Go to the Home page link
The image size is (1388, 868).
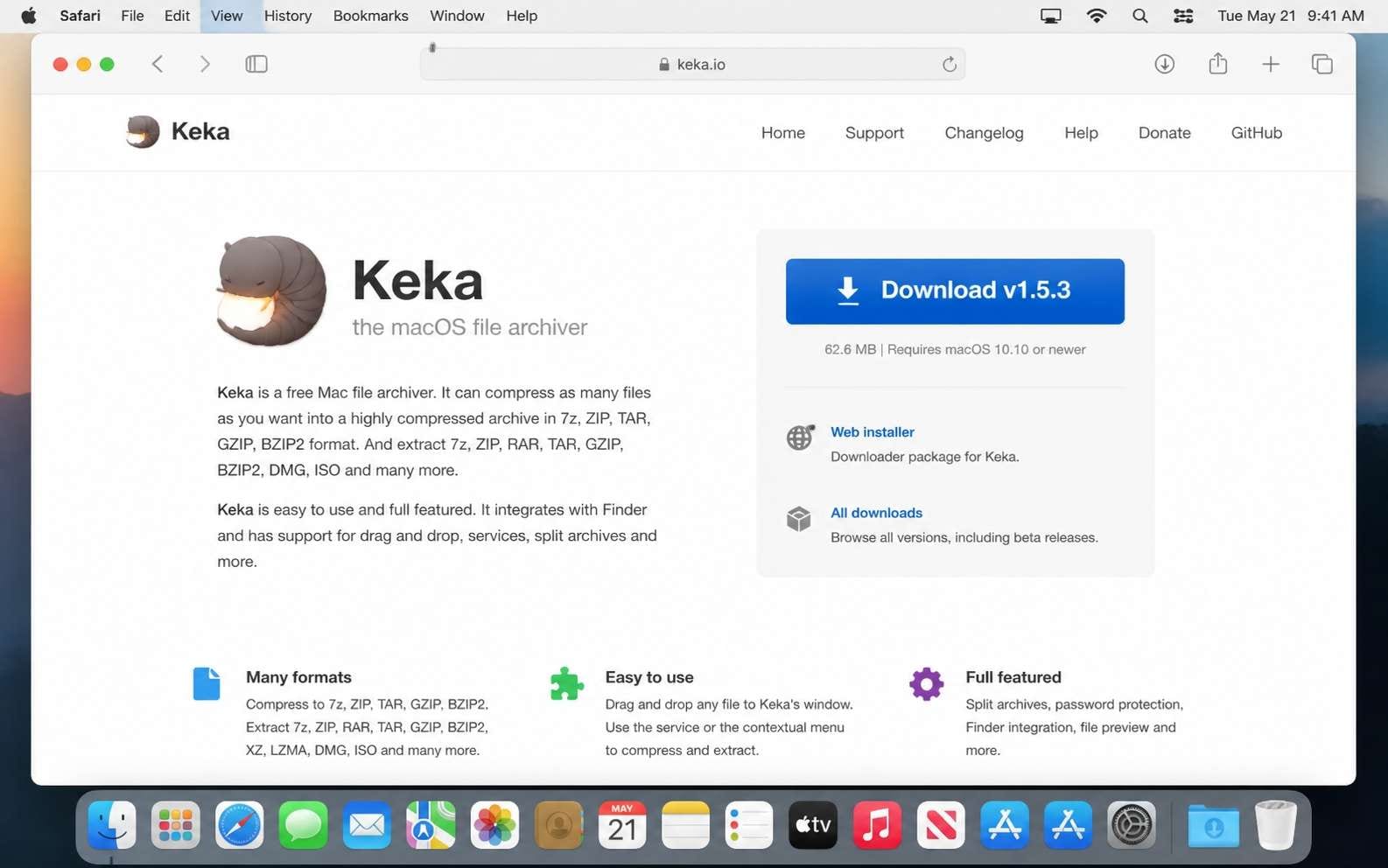click(783, 133)
